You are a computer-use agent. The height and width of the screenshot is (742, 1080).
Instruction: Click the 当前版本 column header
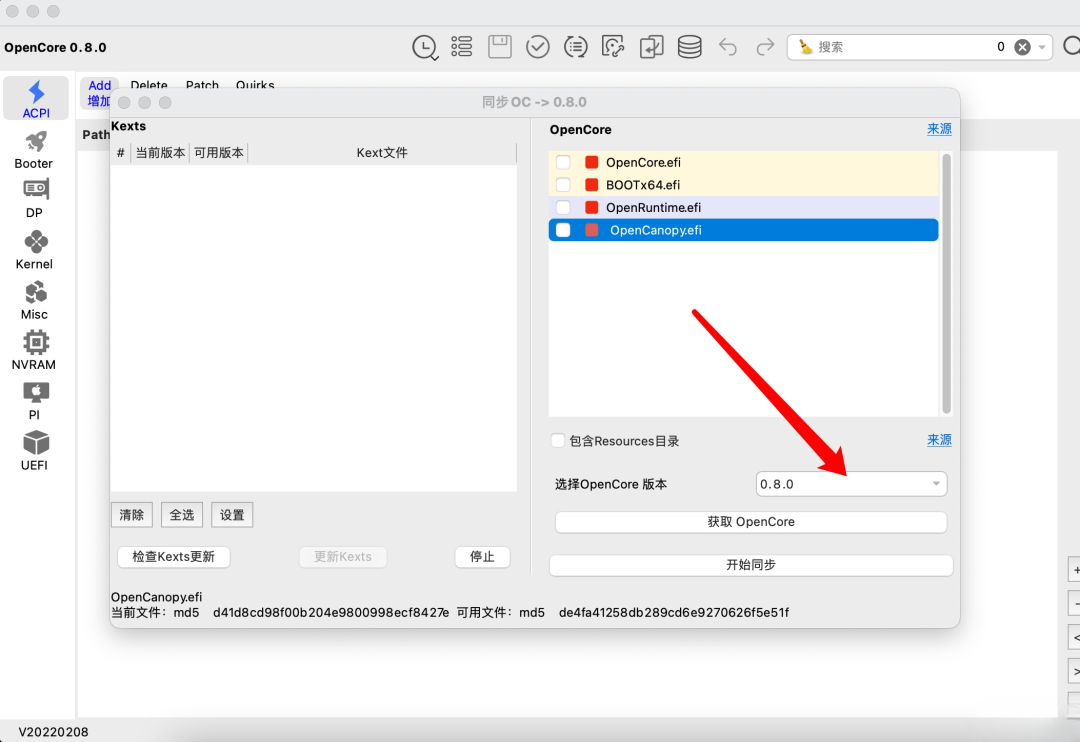[160, 153]
